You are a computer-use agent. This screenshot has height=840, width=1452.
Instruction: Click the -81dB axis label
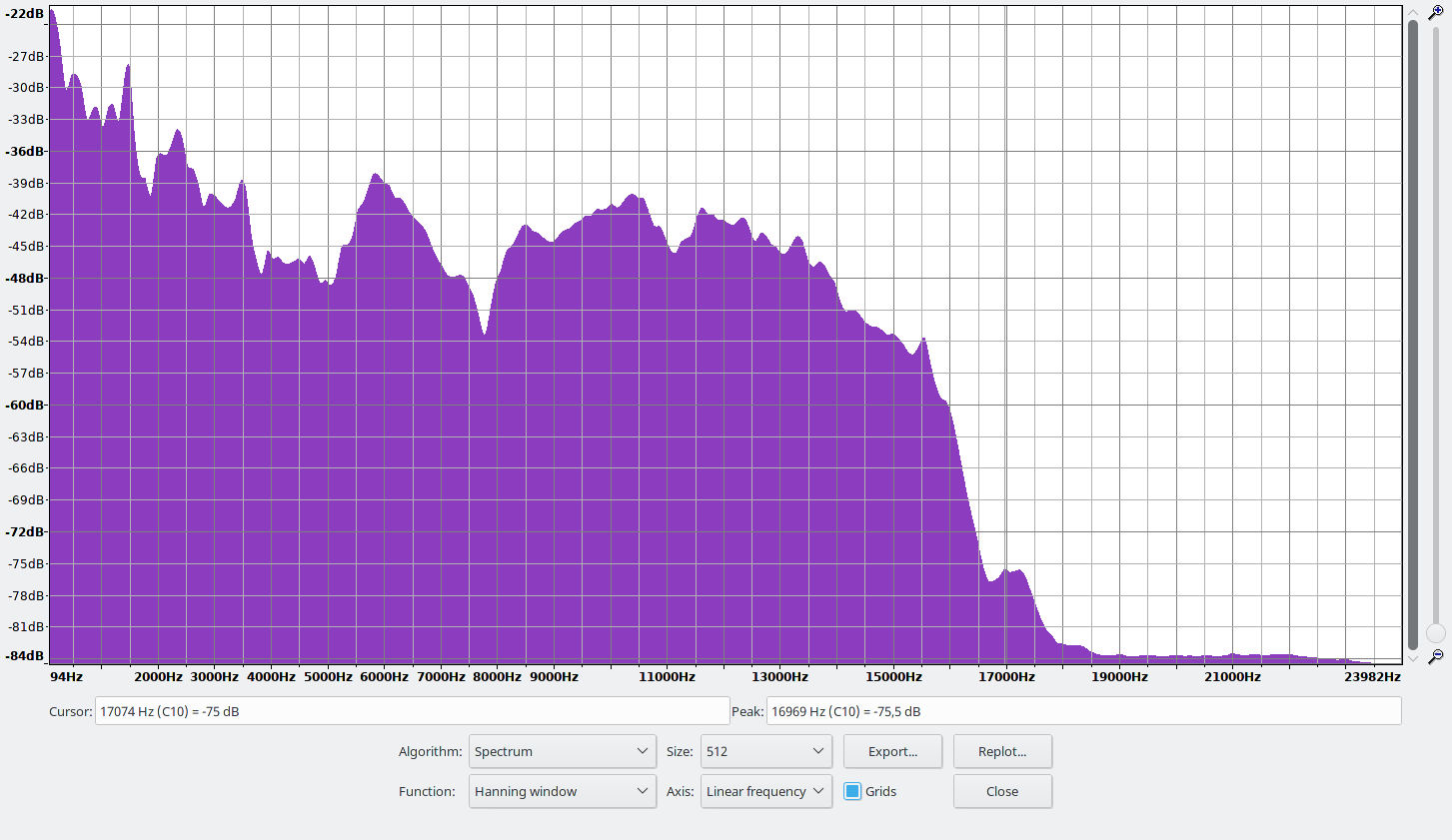click(x=26, y=626)
